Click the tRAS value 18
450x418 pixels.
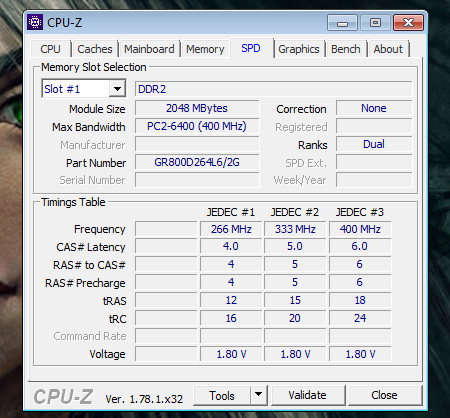(360, 300)
